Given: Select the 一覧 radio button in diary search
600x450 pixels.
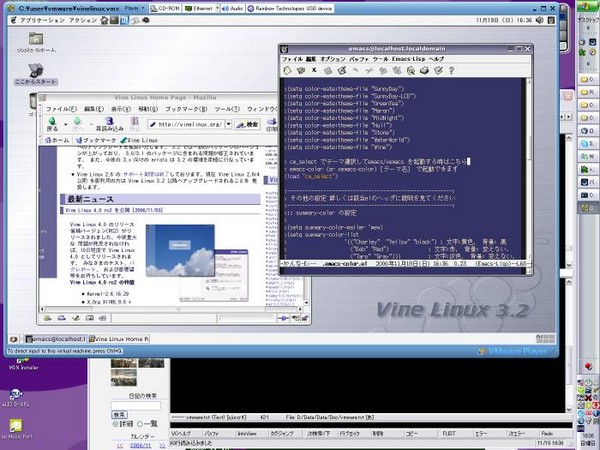Looking at the screenshot, I should (140, 424).
